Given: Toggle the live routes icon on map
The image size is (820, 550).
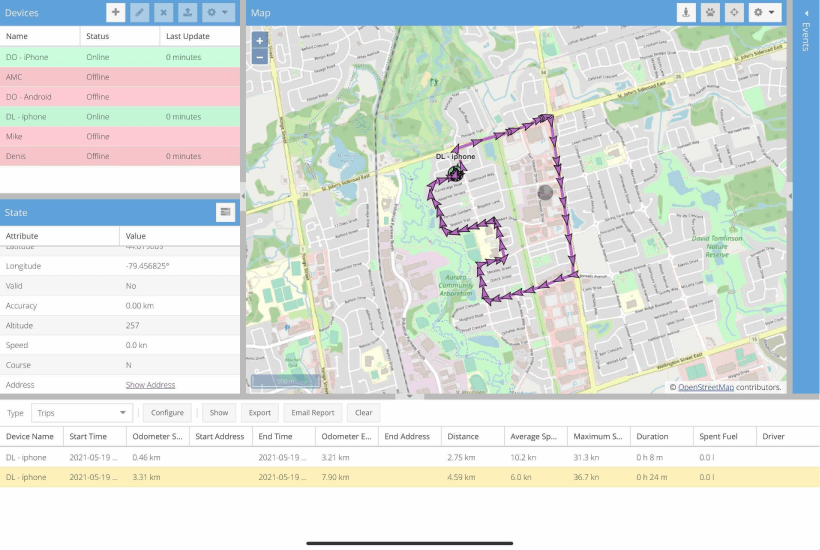Looking at the screenshot, I should 685,13.
